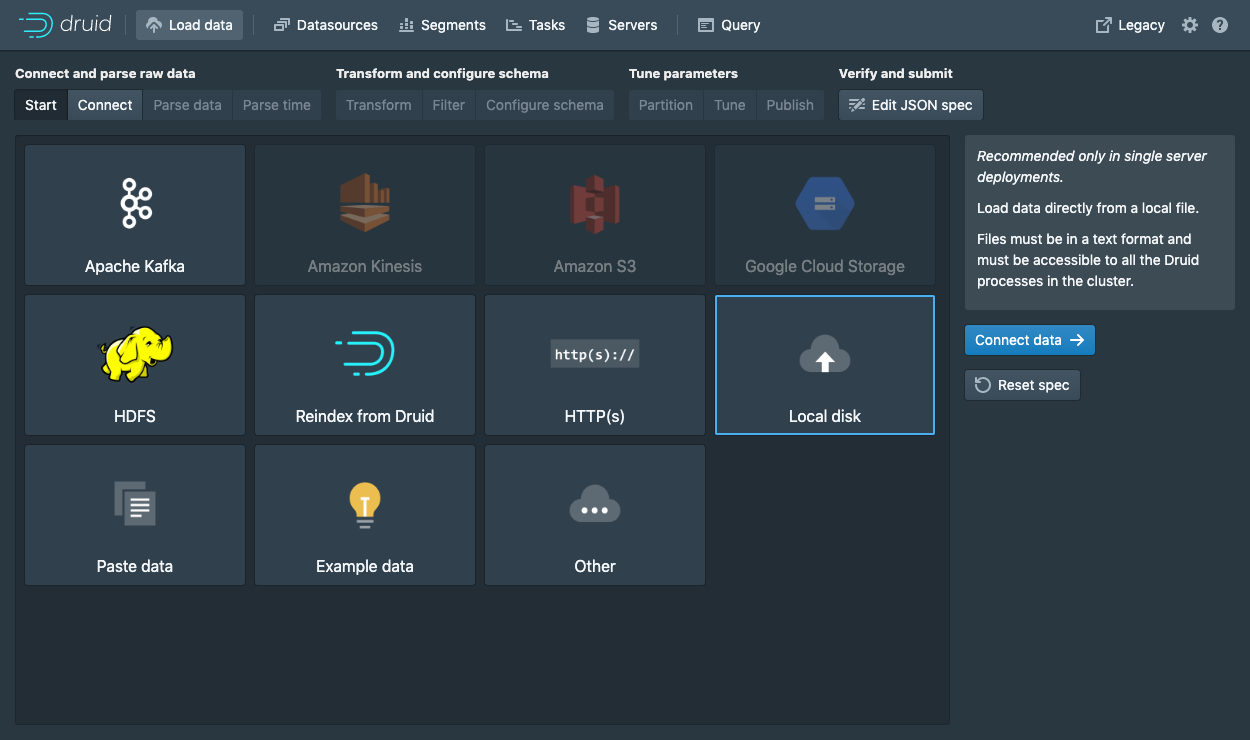The height and width of the screenshot is (740, 1250).
Task: Choose the Paste data label
Action: coord(135,566)
